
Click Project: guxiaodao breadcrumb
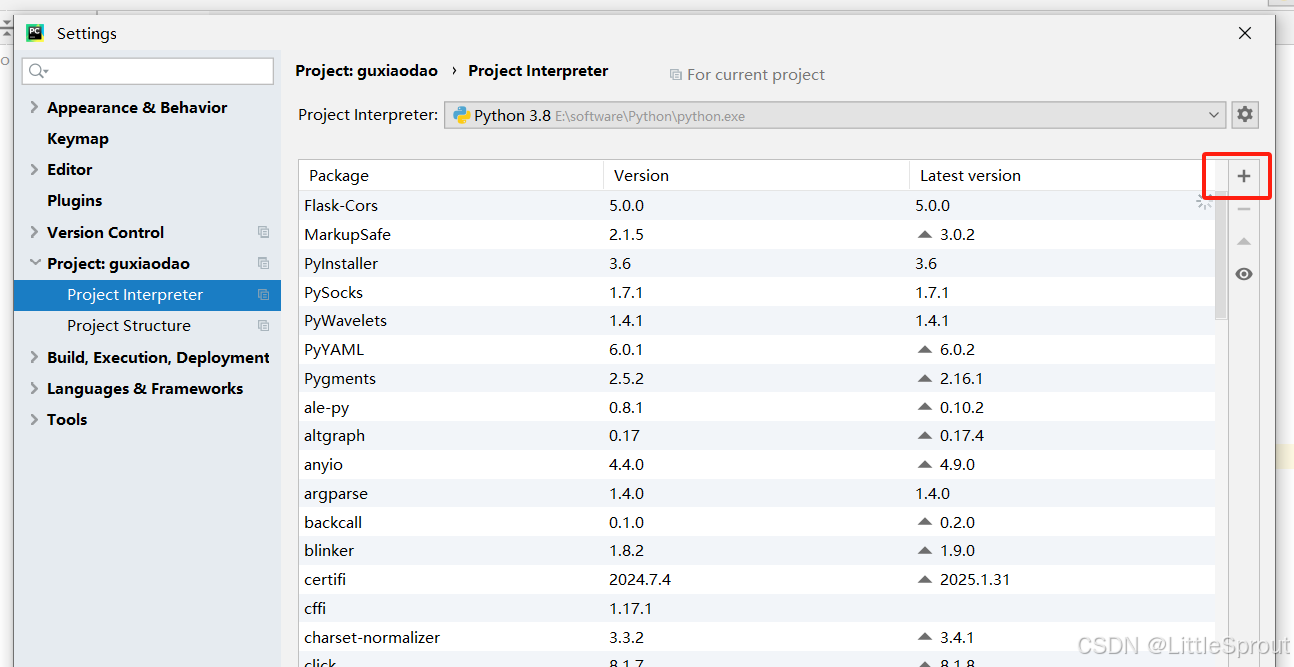[x=367, y=71]
